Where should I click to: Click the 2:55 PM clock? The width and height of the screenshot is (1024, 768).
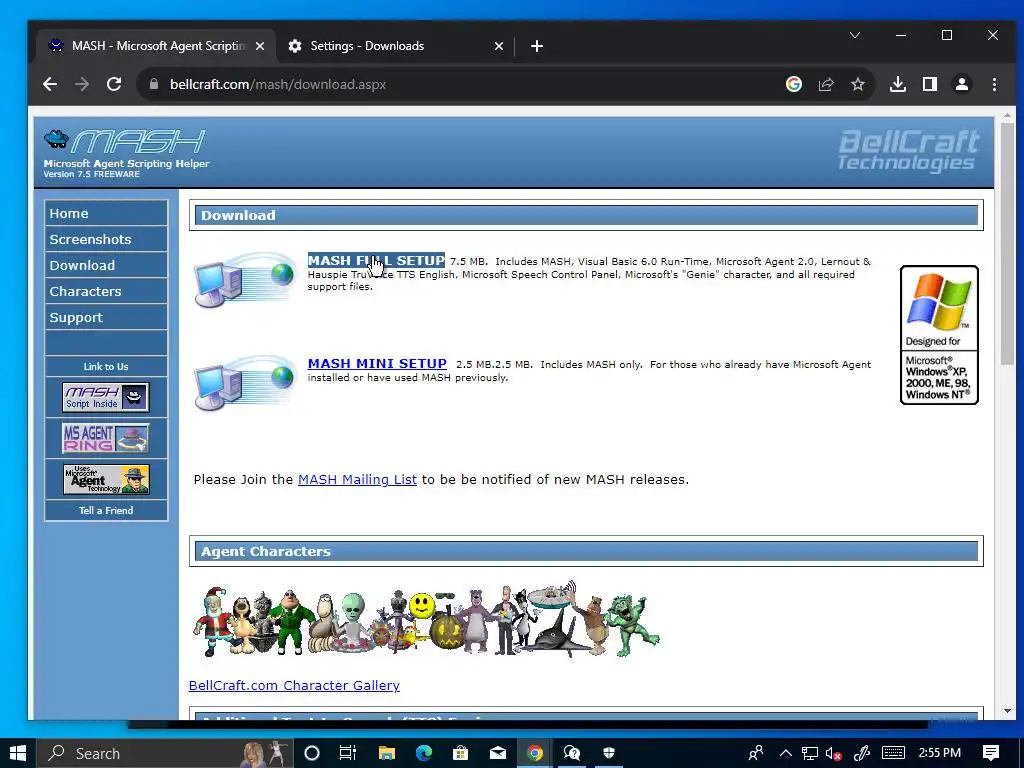click(x=940, y=753)
